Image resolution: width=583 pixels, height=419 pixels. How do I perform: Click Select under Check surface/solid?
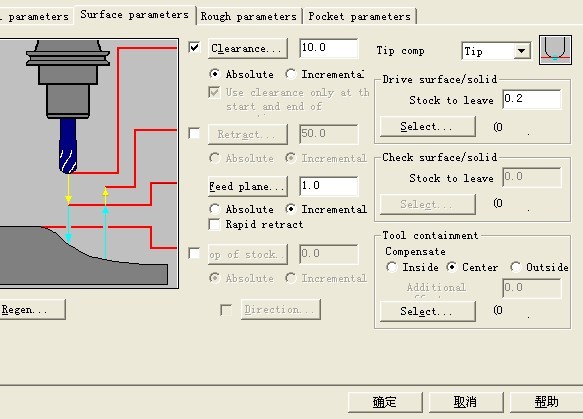tap(428, 204)
